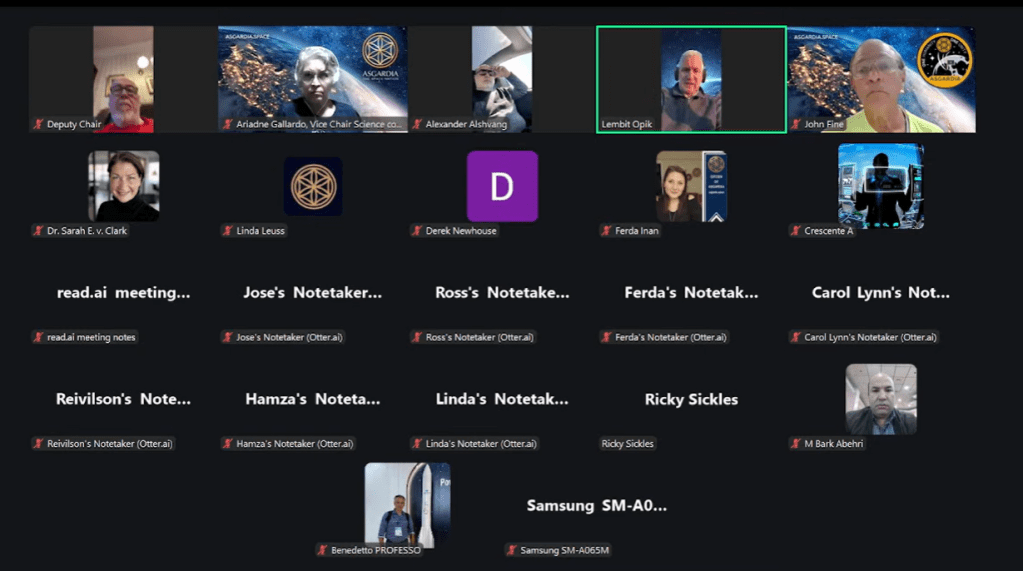Click muted mic icon next to M Bark Abehri
Screen dimensions: 1023x571
point(796,443)
